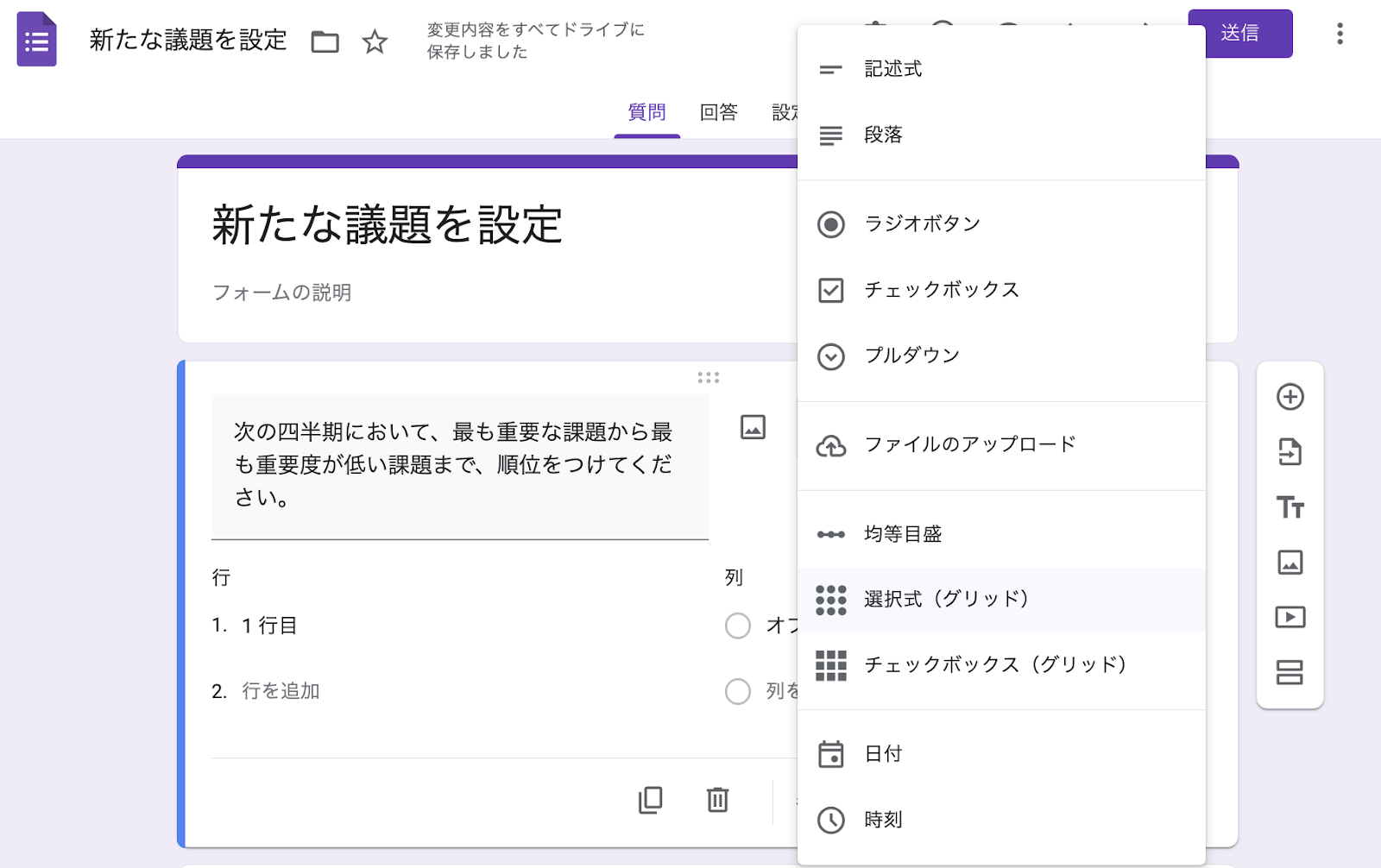Choose チェックボックス（グリッド）option

(994, 664)
